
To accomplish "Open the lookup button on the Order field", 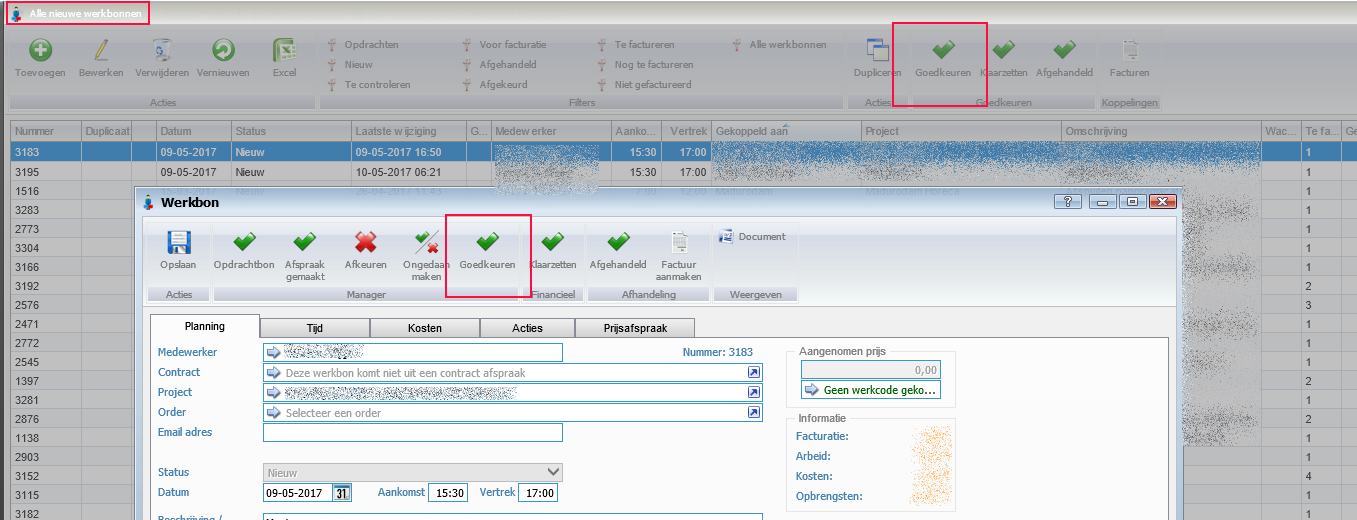I will pyautogui.click(x=753, y=413).
